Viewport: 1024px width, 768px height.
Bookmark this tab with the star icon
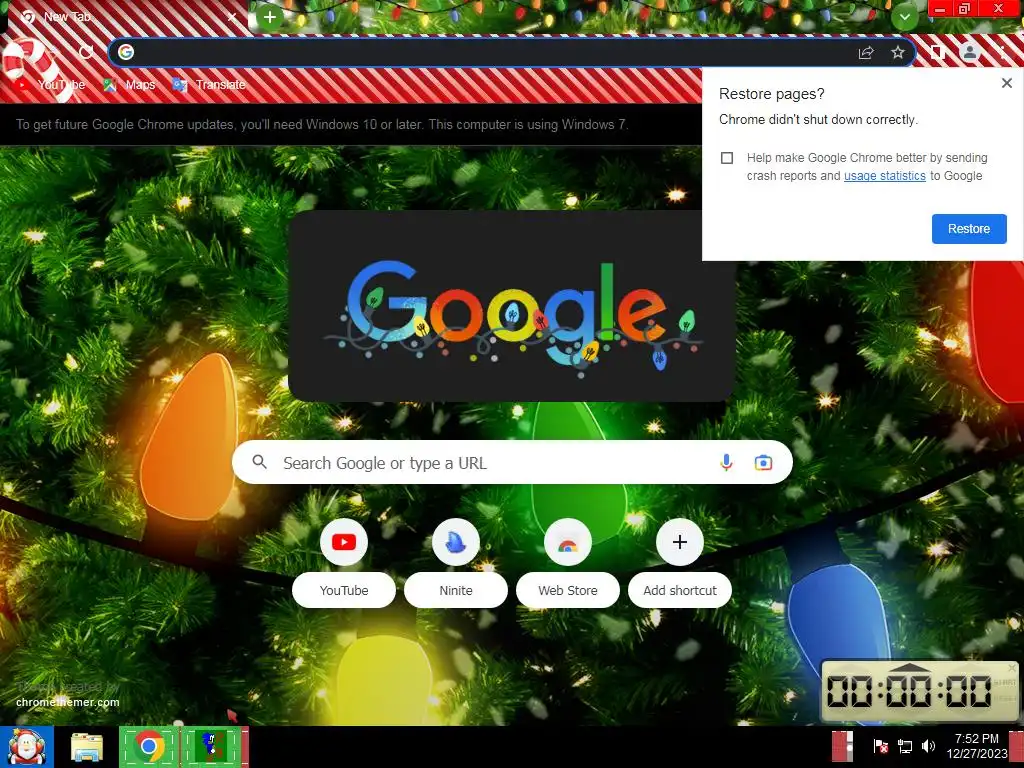pyautogui.click(x=898, y=52)
